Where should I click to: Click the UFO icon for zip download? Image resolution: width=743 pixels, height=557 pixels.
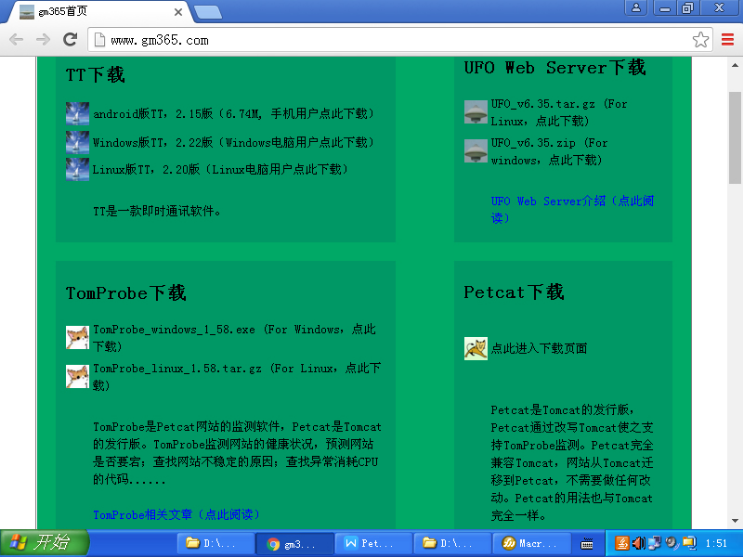coord(476,151)
